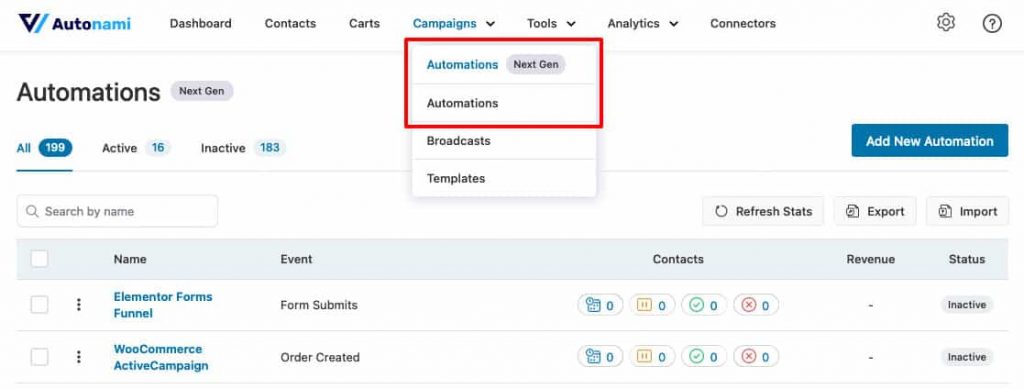Focus the Search by name field

point(118,211)
